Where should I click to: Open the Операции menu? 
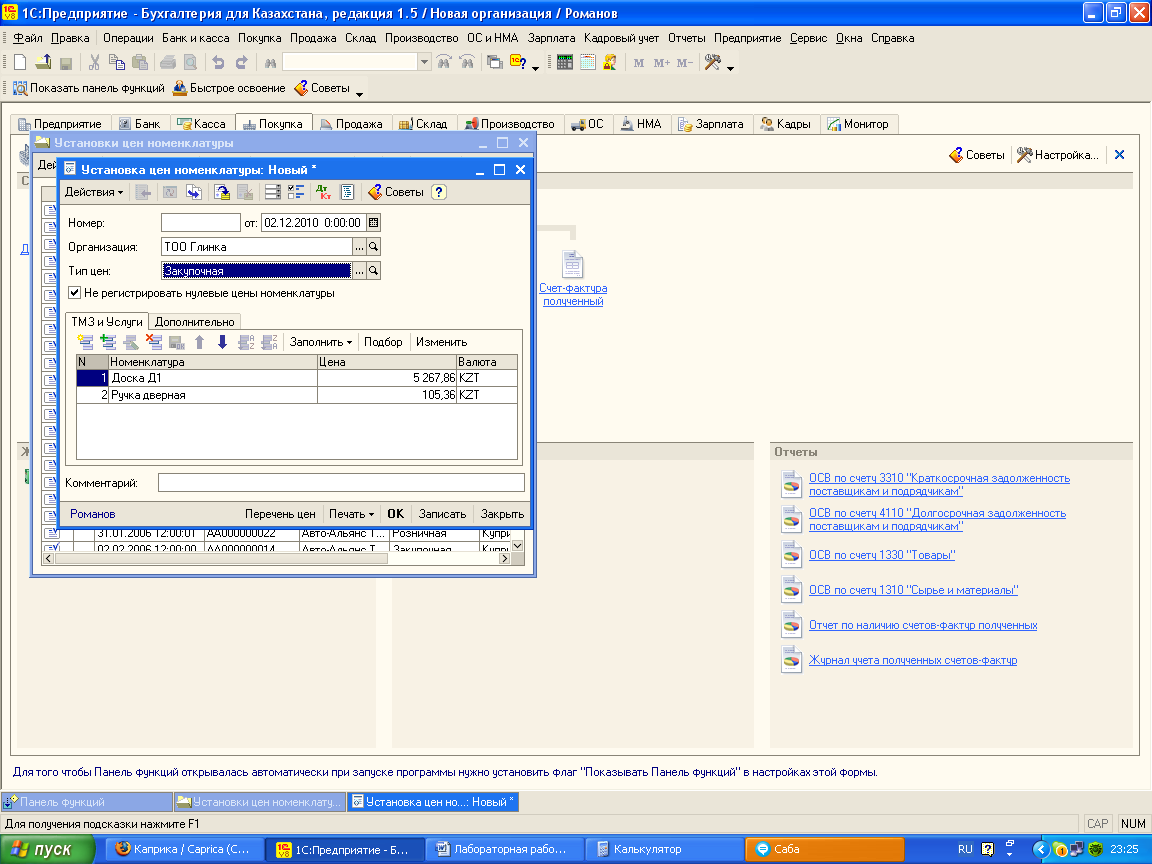pos(128,38)
